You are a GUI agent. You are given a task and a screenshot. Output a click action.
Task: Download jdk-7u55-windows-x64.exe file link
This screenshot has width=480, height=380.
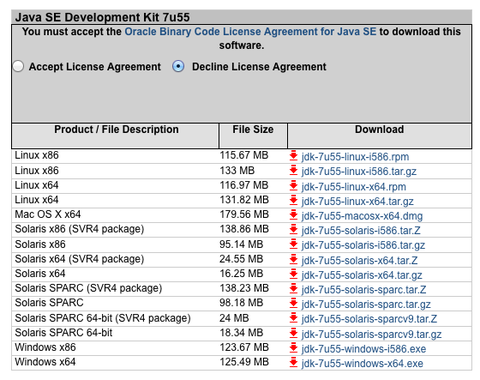(x=362, y=364)
